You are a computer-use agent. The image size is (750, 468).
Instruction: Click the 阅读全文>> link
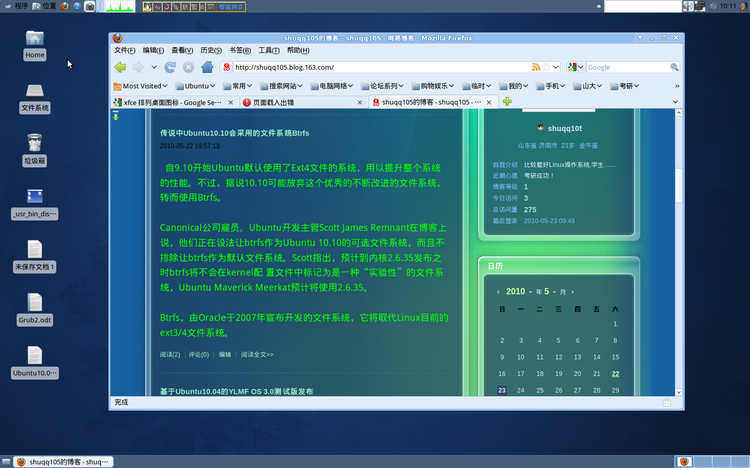point(257,355)
